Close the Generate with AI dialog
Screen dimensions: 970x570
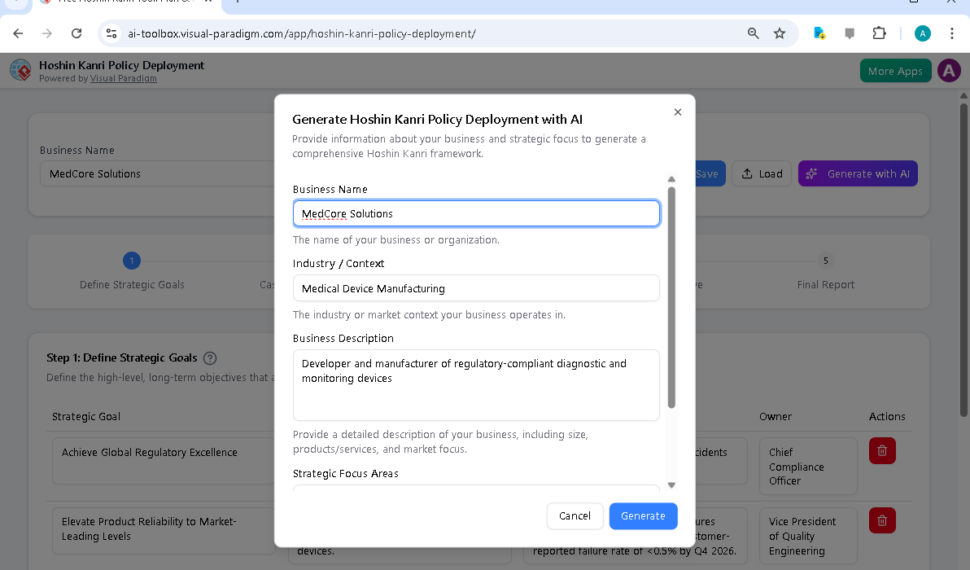click(x=677, y=112)
